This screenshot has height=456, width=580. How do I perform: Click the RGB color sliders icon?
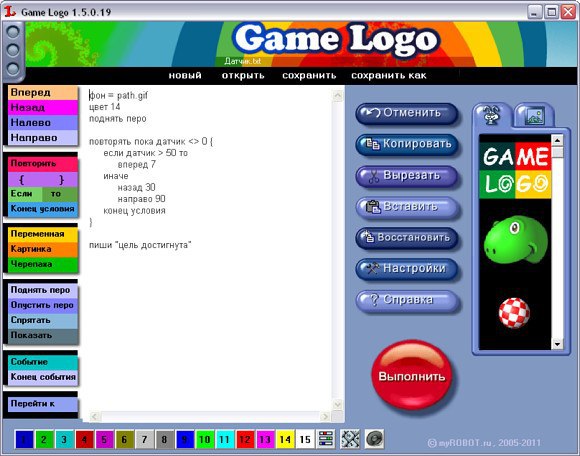[326, 439]
